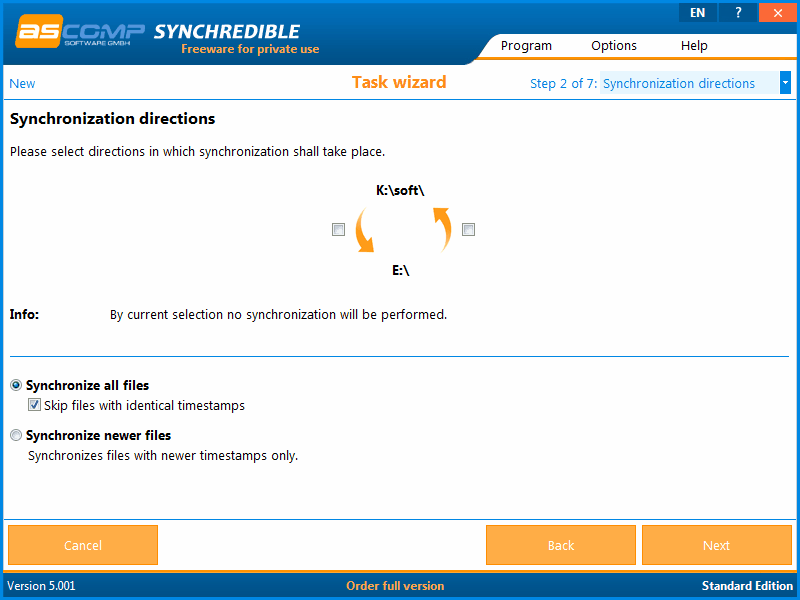This screenshot has width=800, height=600.
Task: Click the Synchronization directions bold heading
Action: [x=112, y=119]
